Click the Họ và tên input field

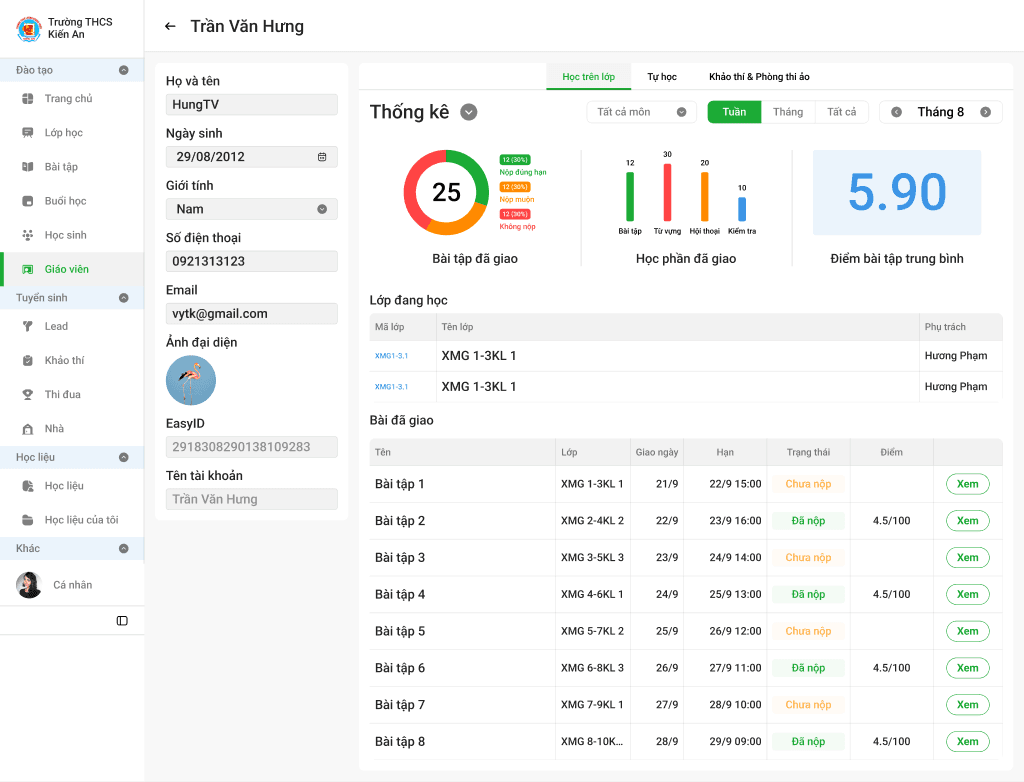pyautogui.click(x=251, y=105)
